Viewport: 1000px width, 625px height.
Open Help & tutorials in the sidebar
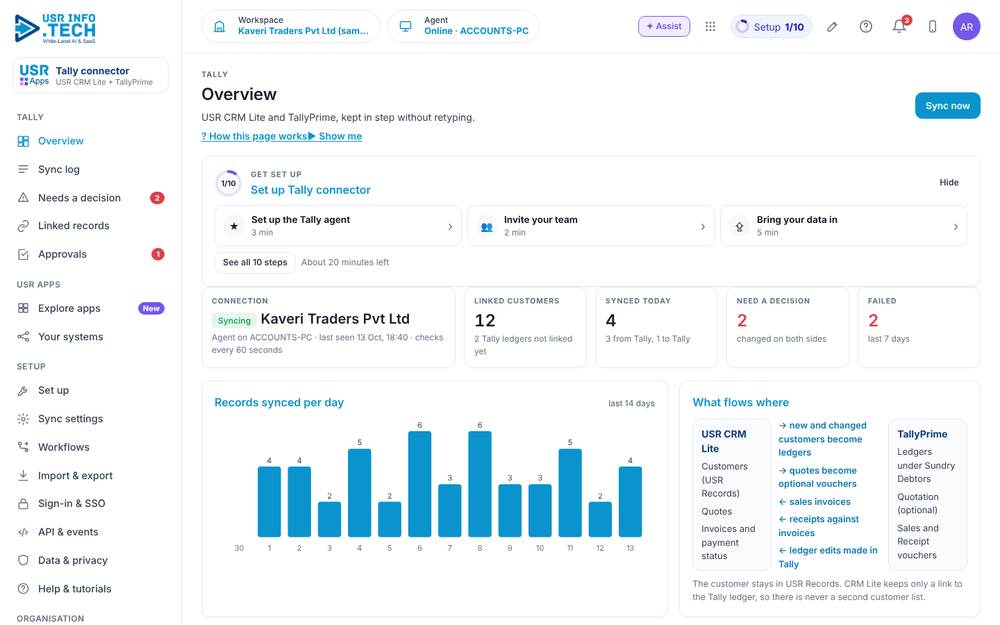pyautogui.click(x=91, y=589)
